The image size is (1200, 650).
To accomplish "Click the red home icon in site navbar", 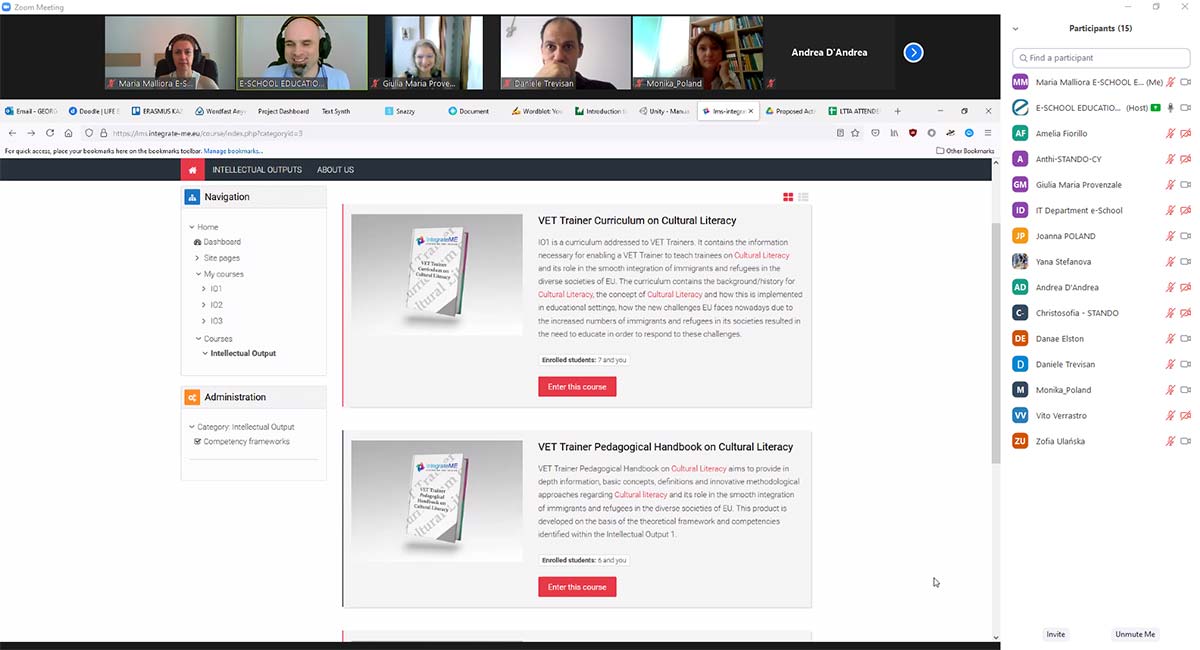I will [192, 170].
